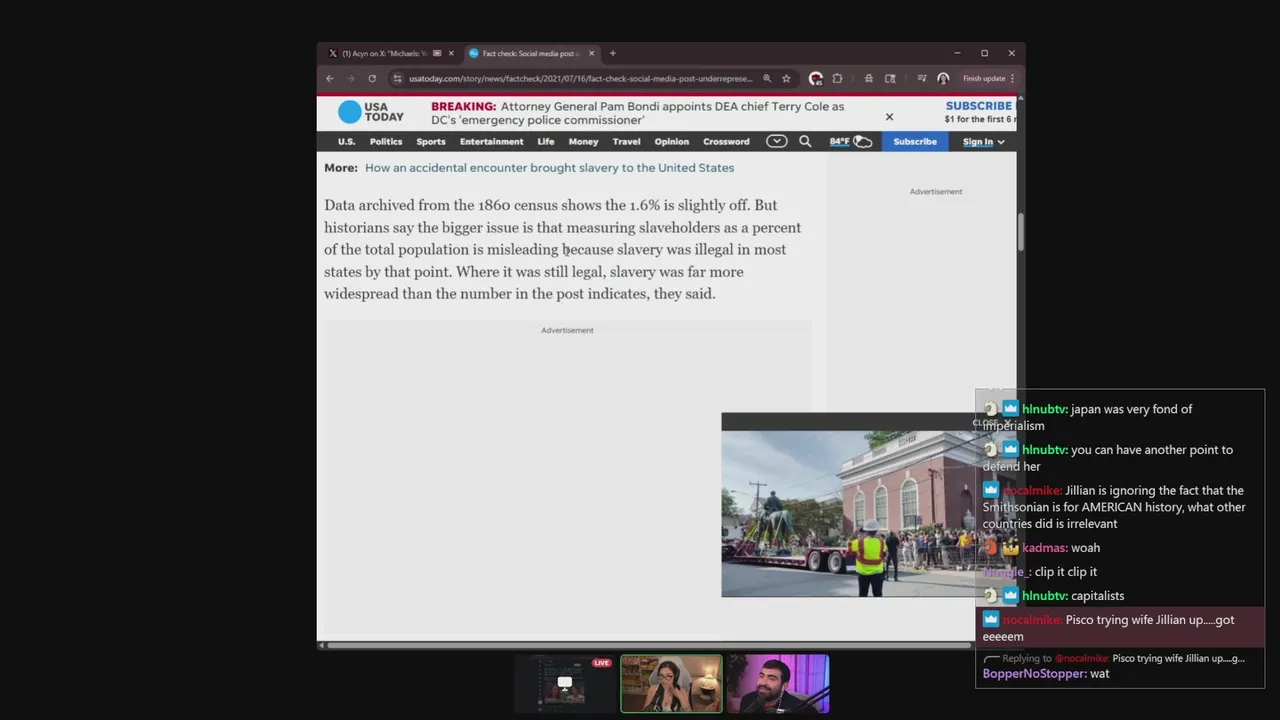Click the blue Subscribe button
Screen dimensions: 1280x720
(915, 142)
